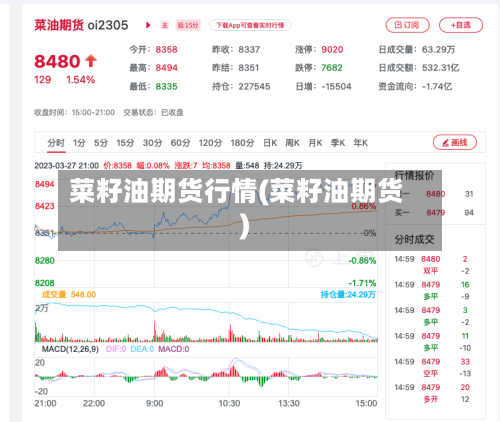Select the 分时 chart tab

56,143
